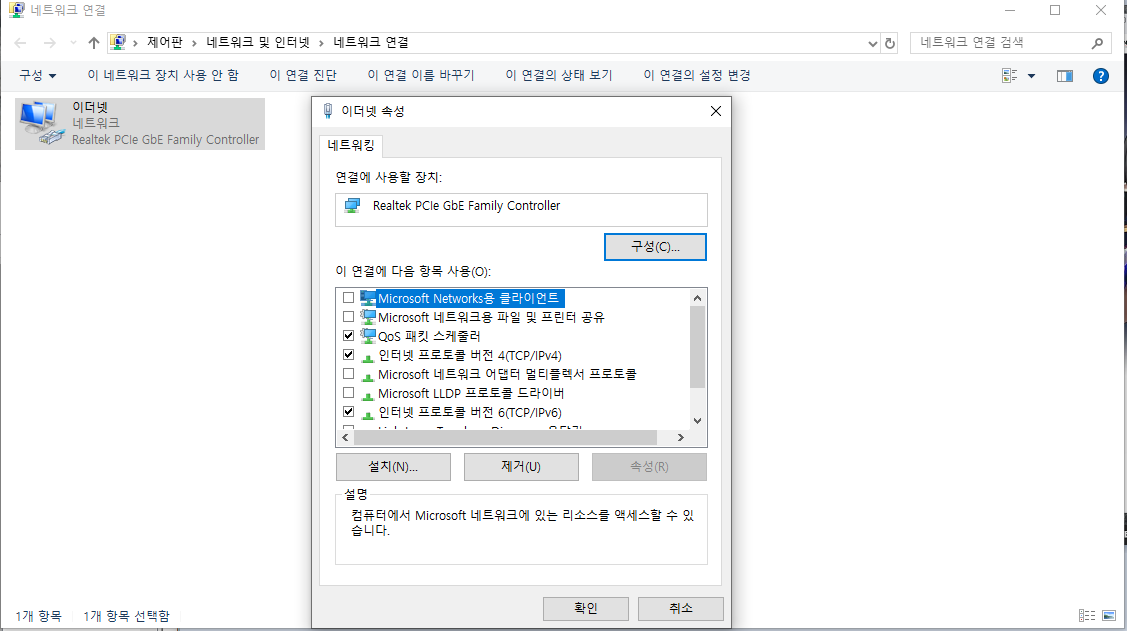Select 제어판 in the breadcrumb path
Screen dimensions: 1127x631
[x=165, y=42]
